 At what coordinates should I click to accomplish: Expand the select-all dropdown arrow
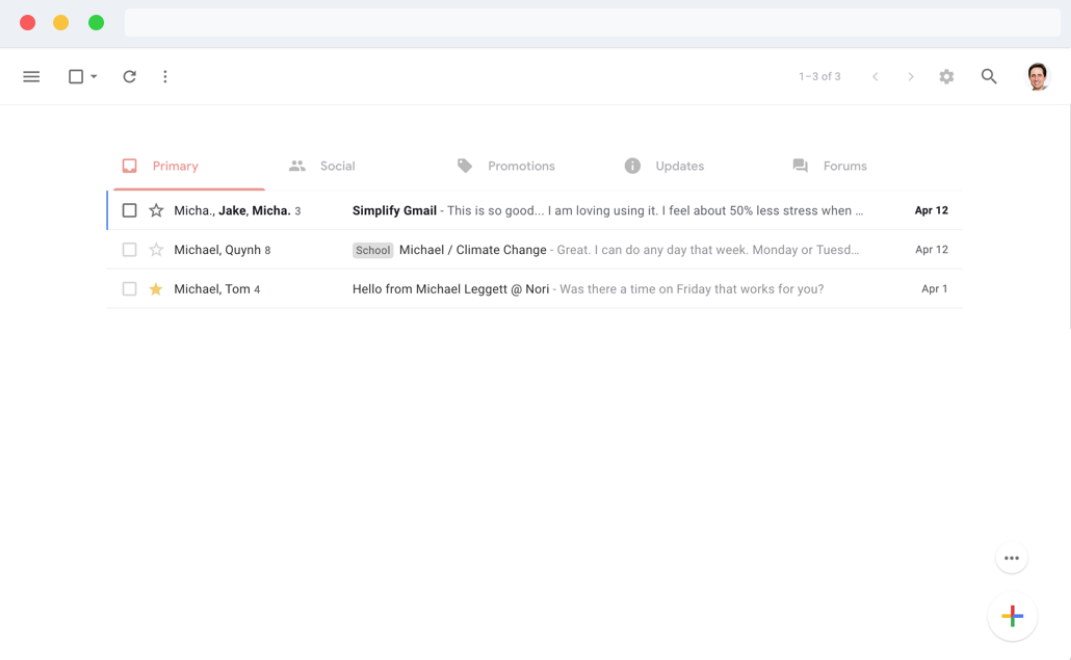(x=94, y=77)
